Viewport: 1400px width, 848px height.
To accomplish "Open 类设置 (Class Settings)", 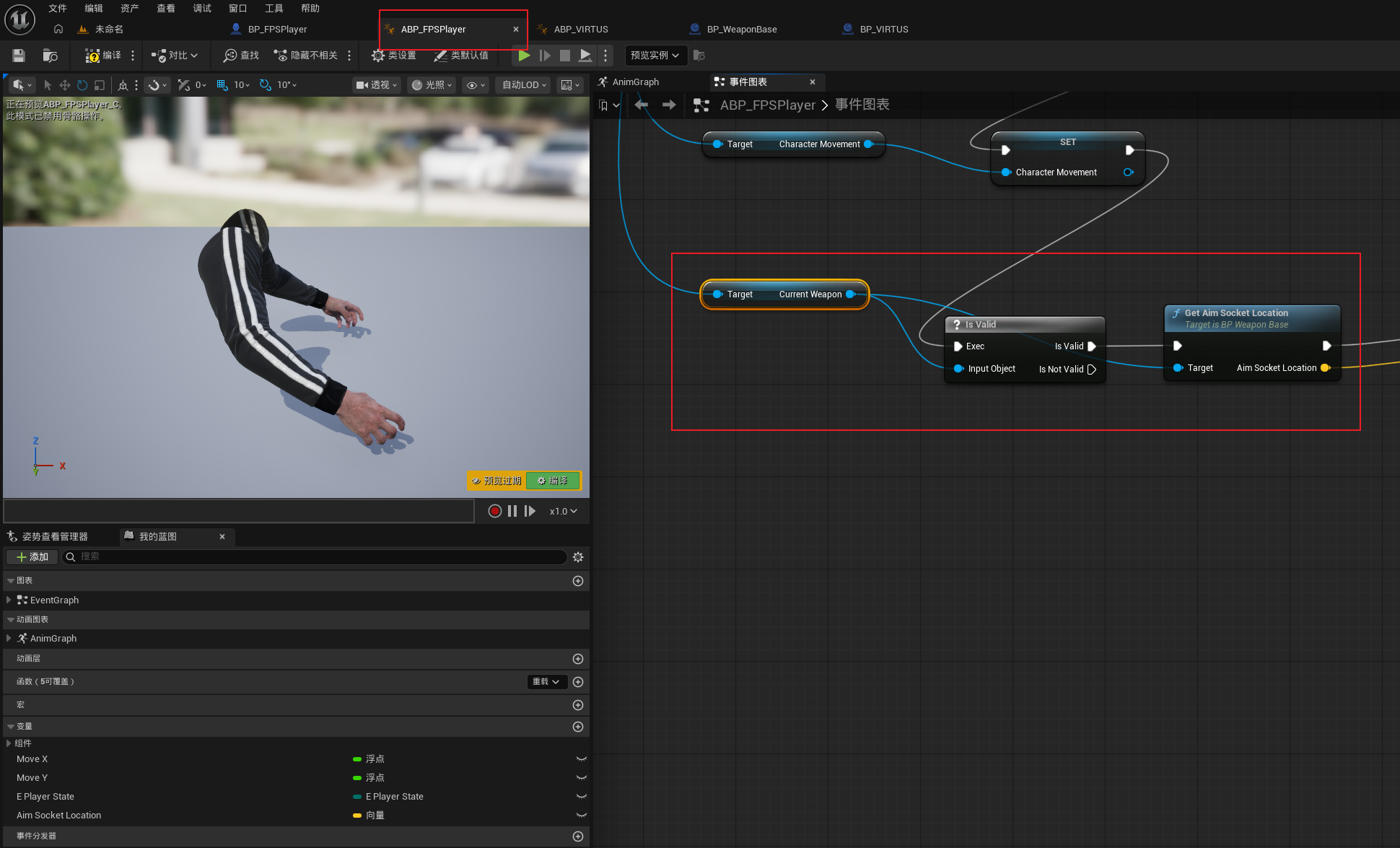I will pyautogui.click(x=393, y=56).
